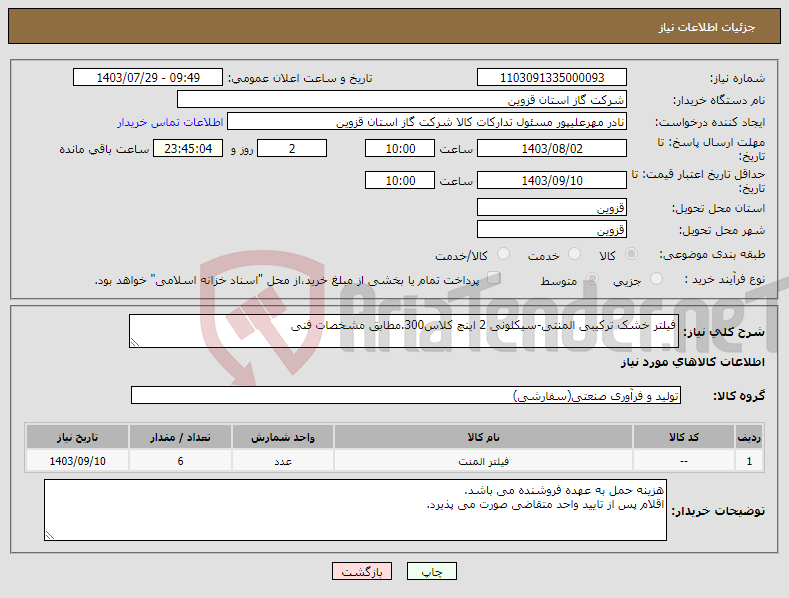Click the تاریخ نیاز column header

coord(77,437)
